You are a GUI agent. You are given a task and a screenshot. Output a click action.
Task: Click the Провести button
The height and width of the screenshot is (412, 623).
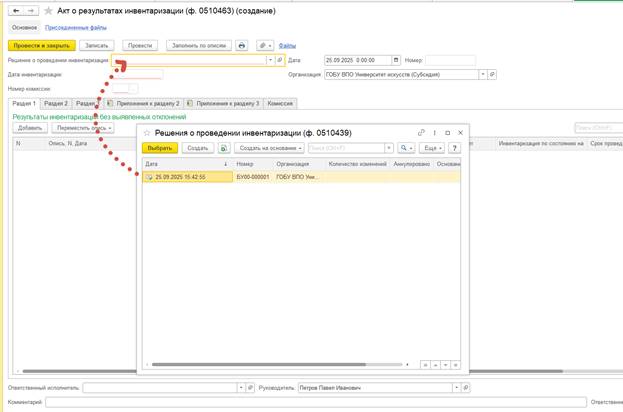click(140, 46)
